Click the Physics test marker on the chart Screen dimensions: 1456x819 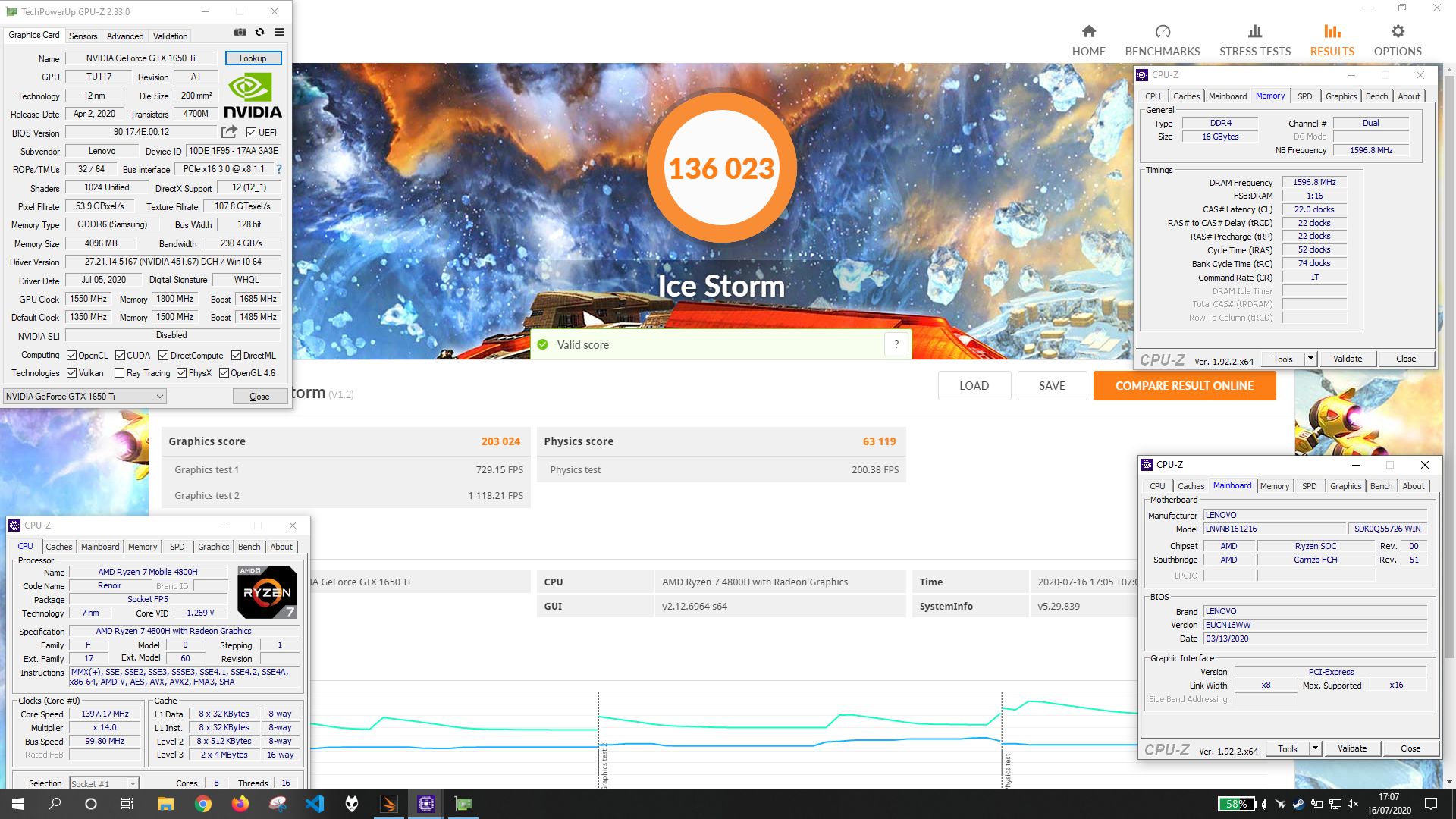1007,770
